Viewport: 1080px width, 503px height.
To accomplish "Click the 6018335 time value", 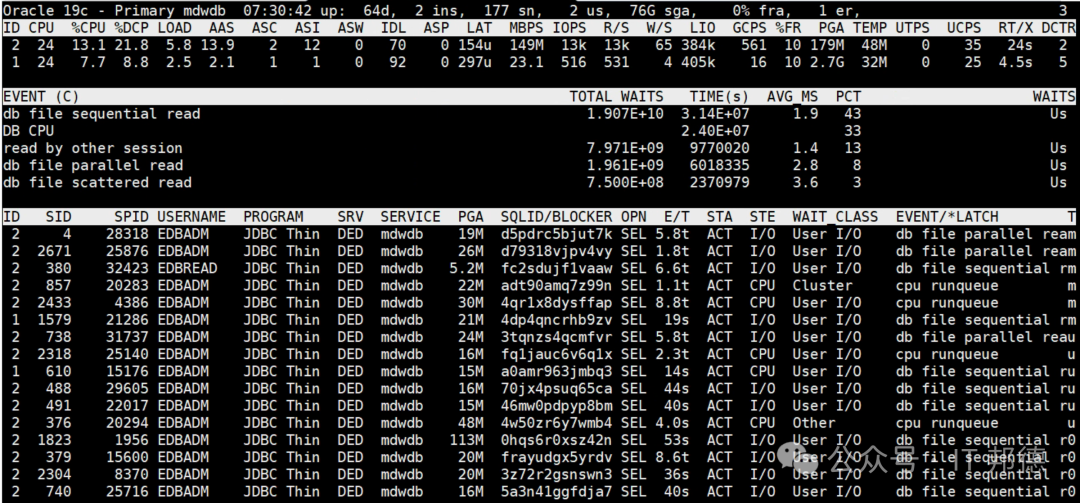I will pos(719,165).
